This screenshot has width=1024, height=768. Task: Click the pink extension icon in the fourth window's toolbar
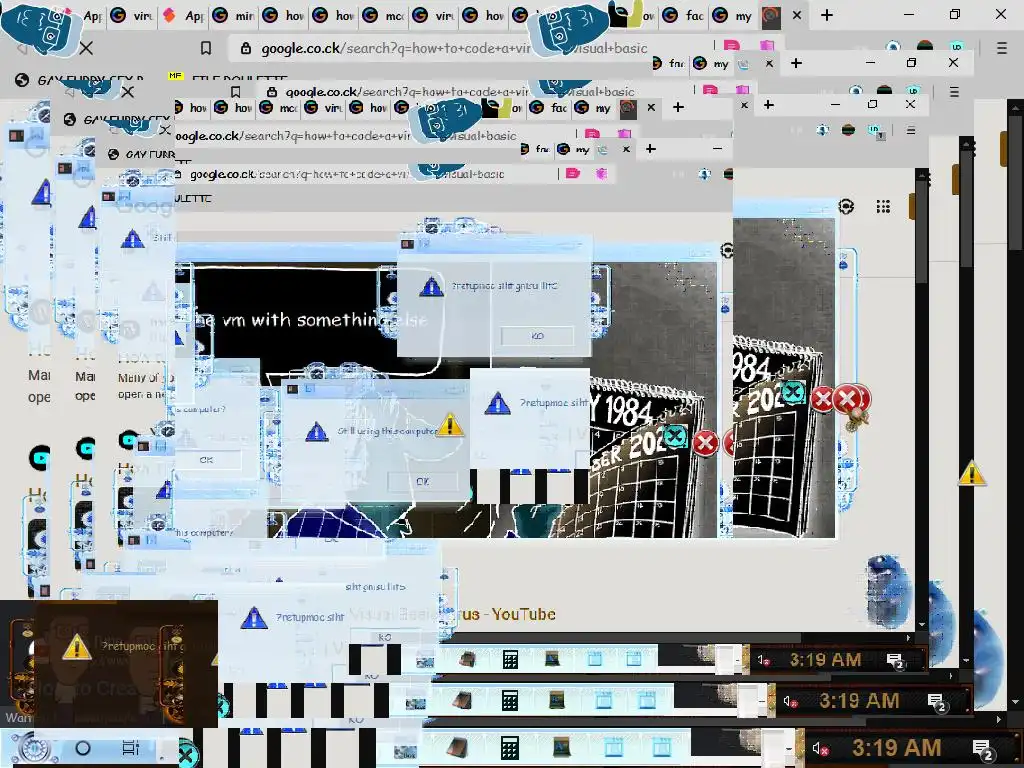point(573,173)
